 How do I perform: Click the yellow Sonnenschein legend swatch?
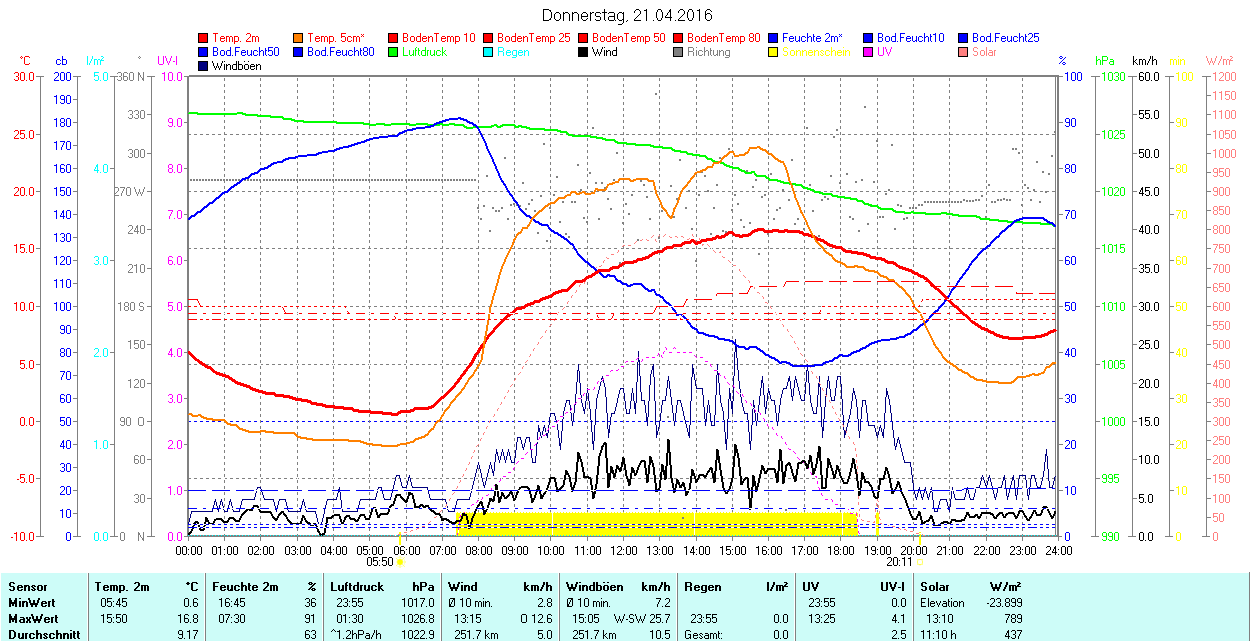pos(773,52)
